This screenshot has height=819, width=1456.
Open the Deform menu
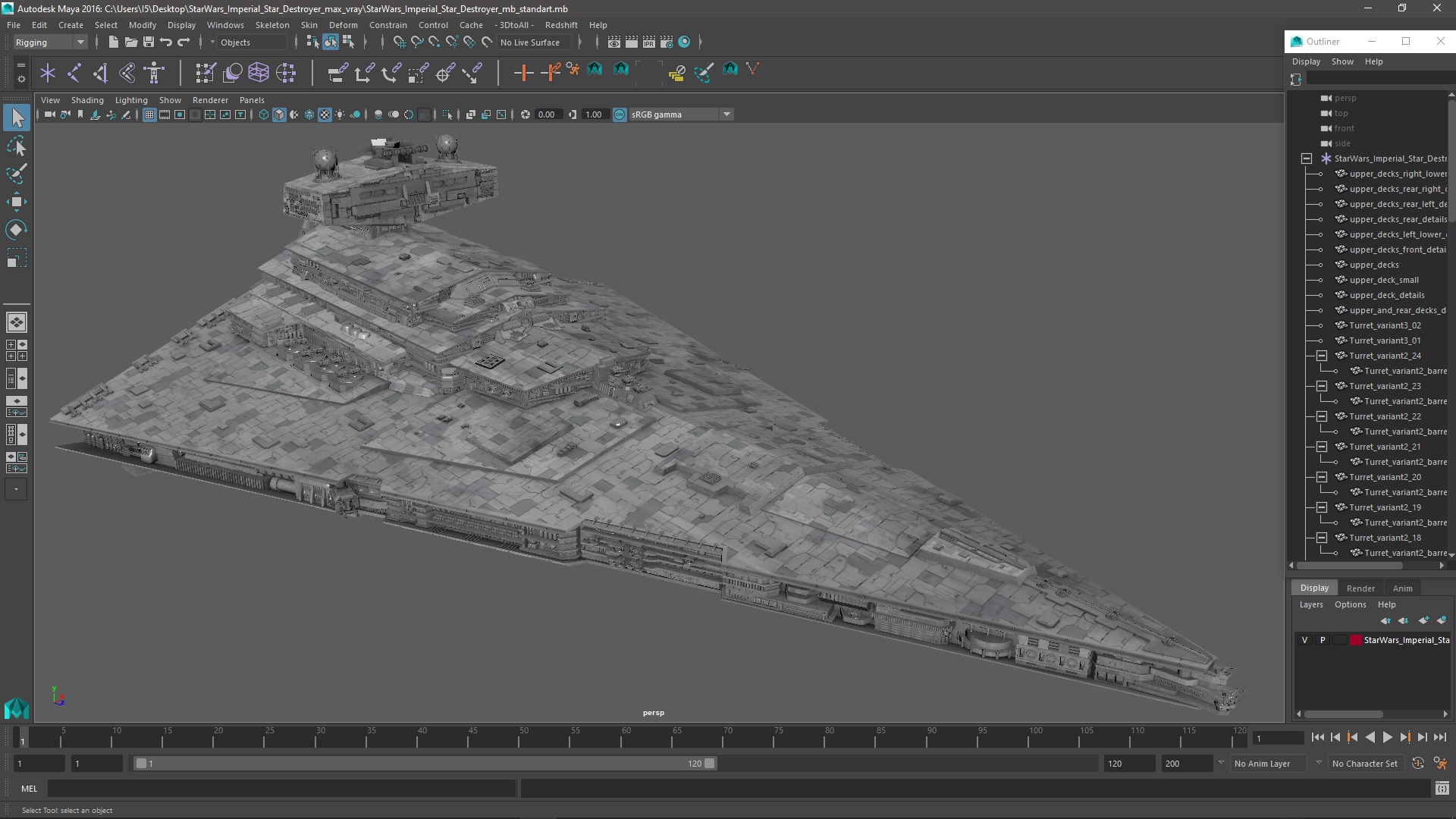coord(343,25)
